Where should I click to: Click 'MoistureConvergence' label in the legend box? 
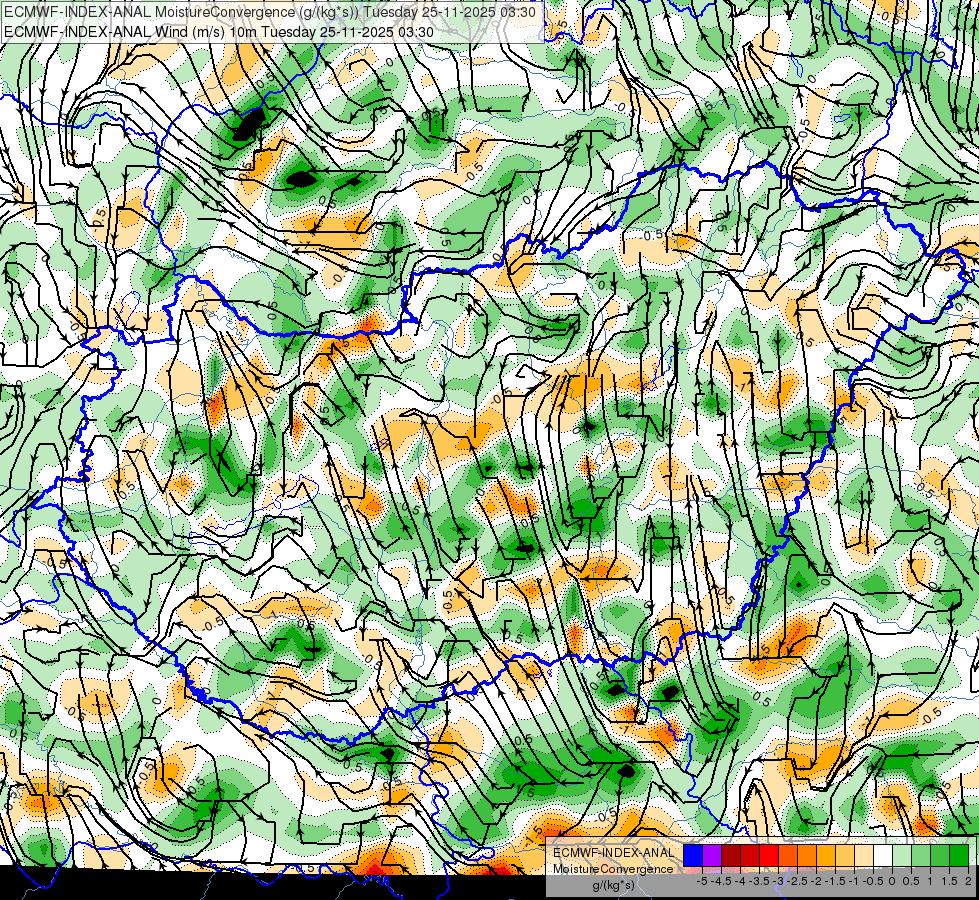click(613, 869)
